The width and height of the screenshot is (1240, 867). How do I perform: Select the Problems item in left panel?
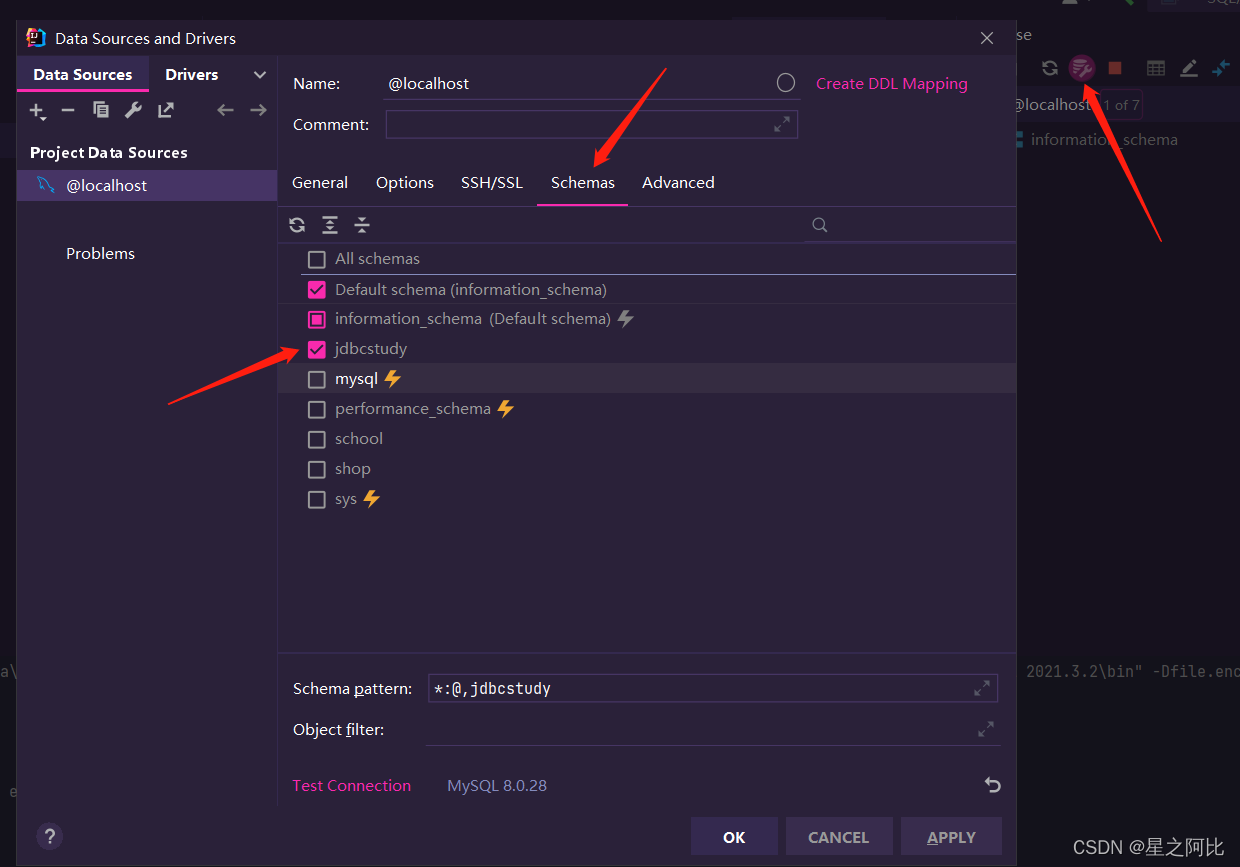click(100, 253)
